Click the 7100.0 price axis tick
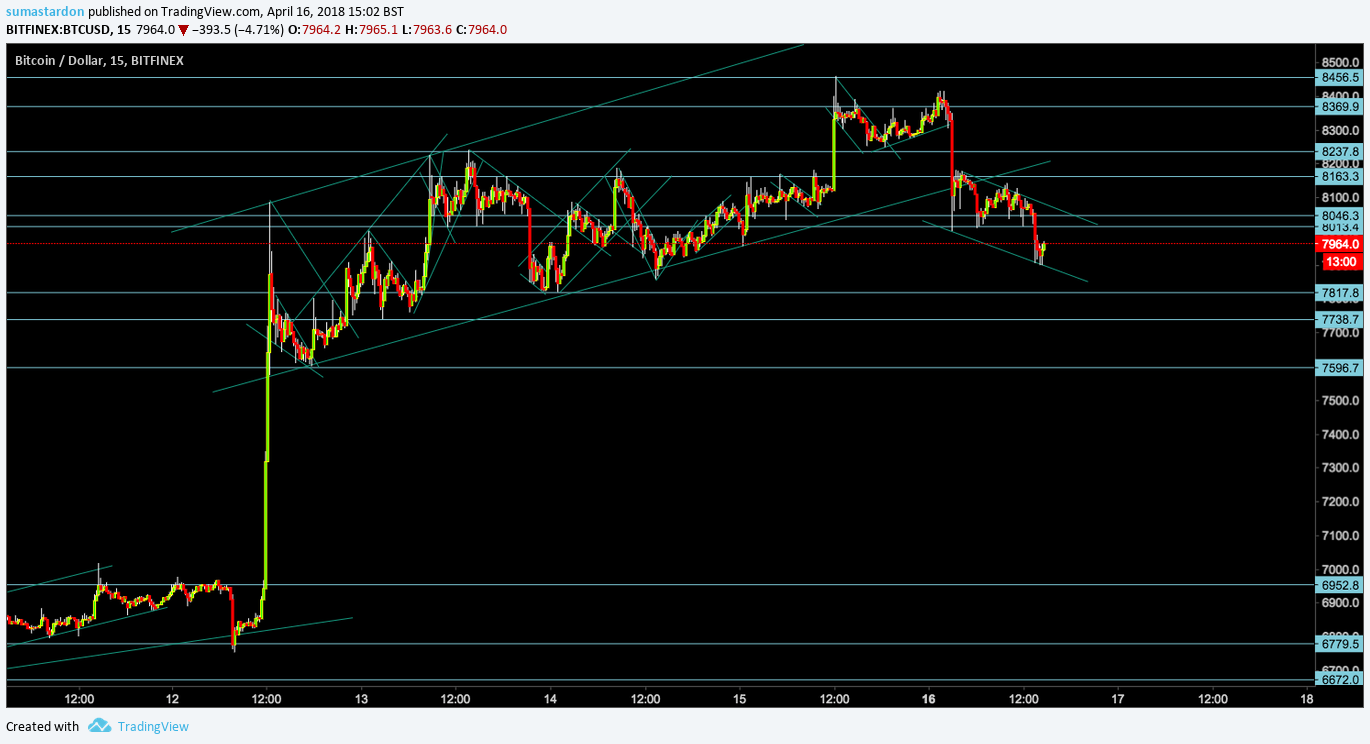 click(1340, 535)
